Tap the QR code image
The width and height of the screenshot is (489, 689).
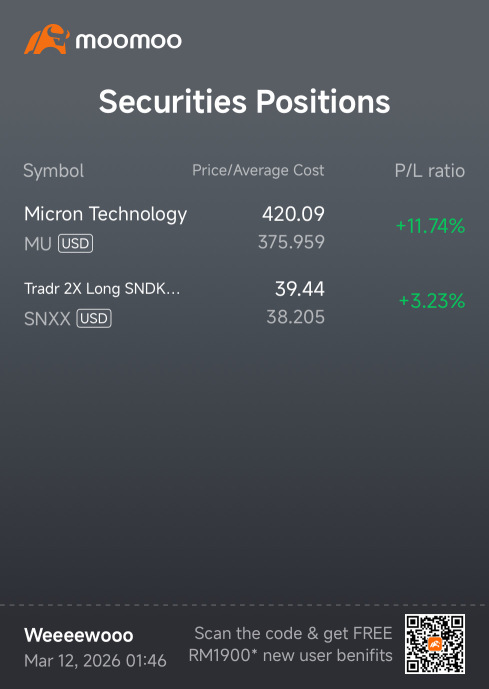coord(435,644)
